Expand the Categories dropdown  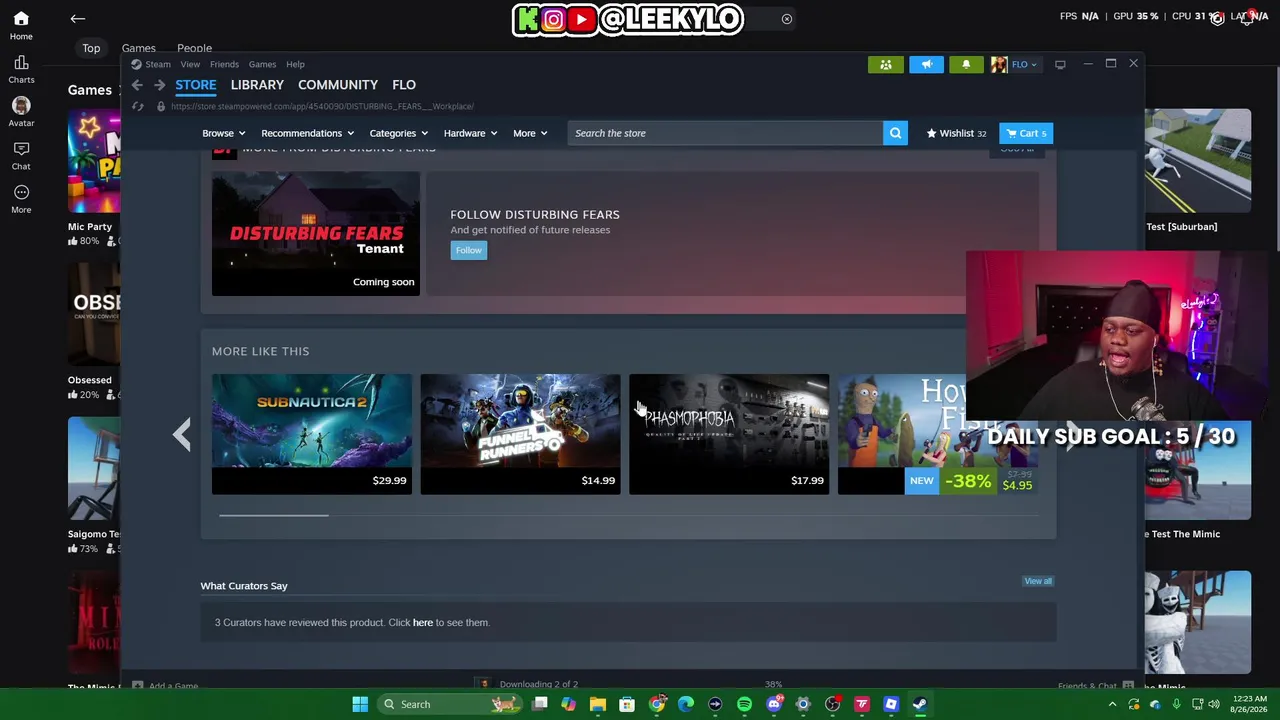398,133
